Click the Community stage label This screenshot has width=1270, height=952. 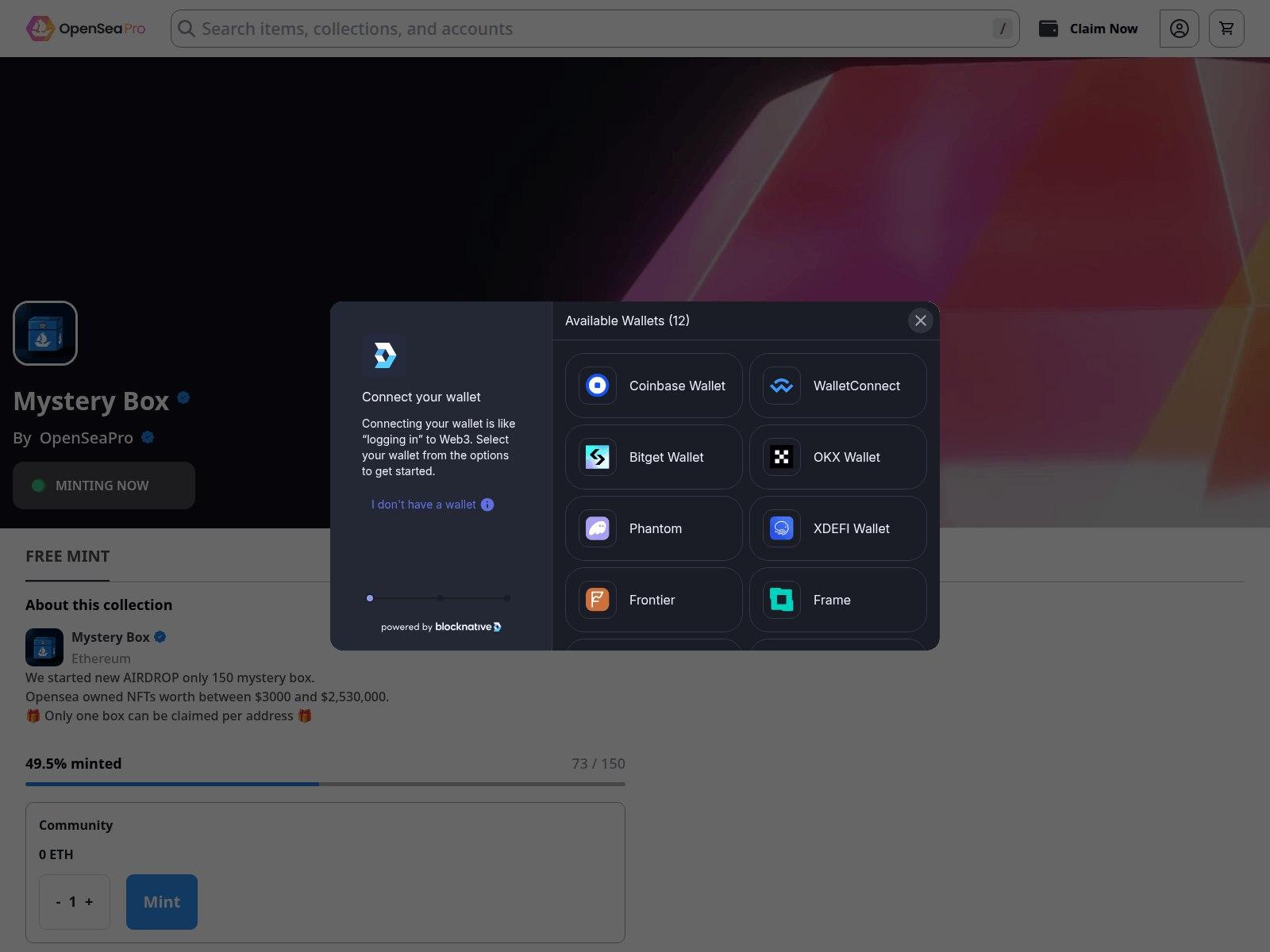click(x=76, y=825)
